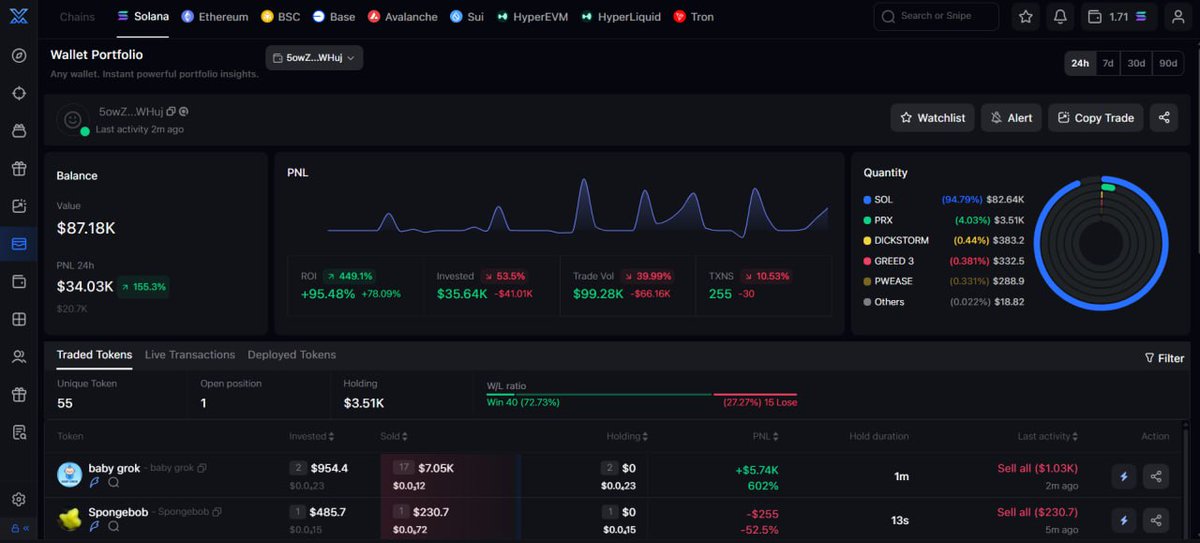Open the users/referral icon in sidebar
The image size is (1200, 543).
pyautogui.click(x=19, y=357)
